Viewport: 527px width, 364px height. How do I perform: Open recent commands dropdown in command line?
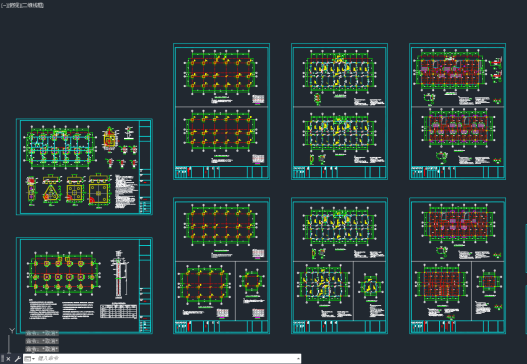point(30,359)
